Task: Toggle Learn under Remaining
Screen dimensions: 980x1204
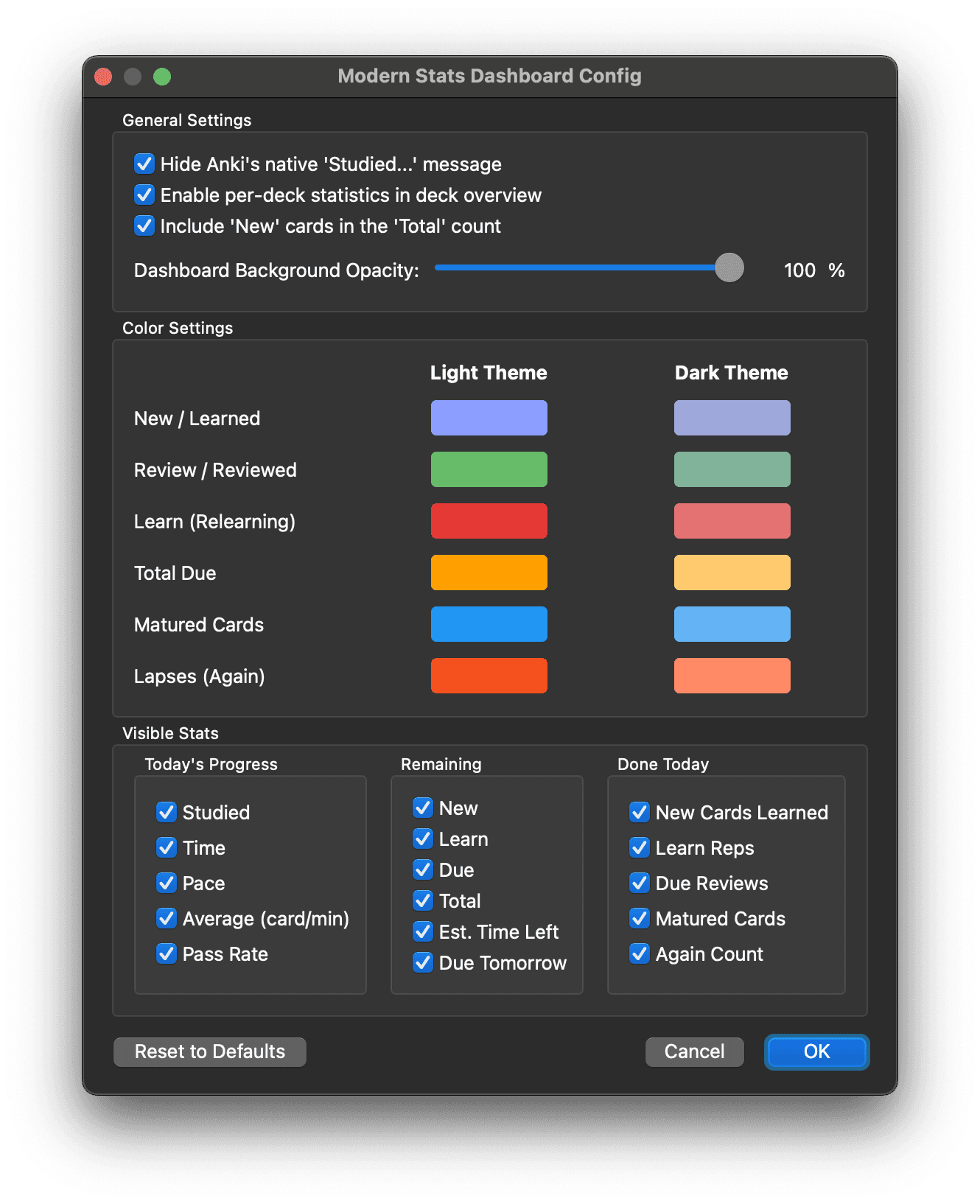Action: (423, 839)
